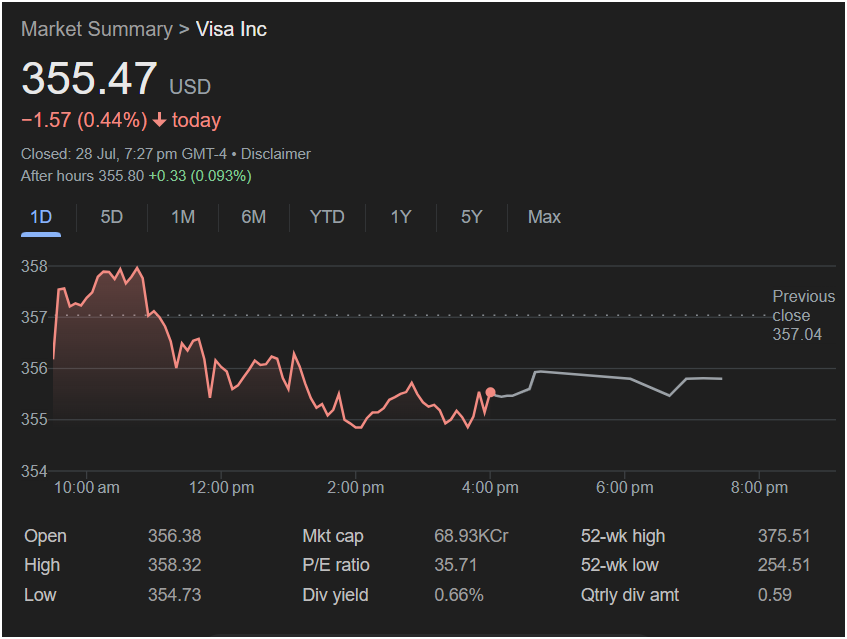Click the Closed: 28 Jul timestamp text
847x639 pixels.
124,154
